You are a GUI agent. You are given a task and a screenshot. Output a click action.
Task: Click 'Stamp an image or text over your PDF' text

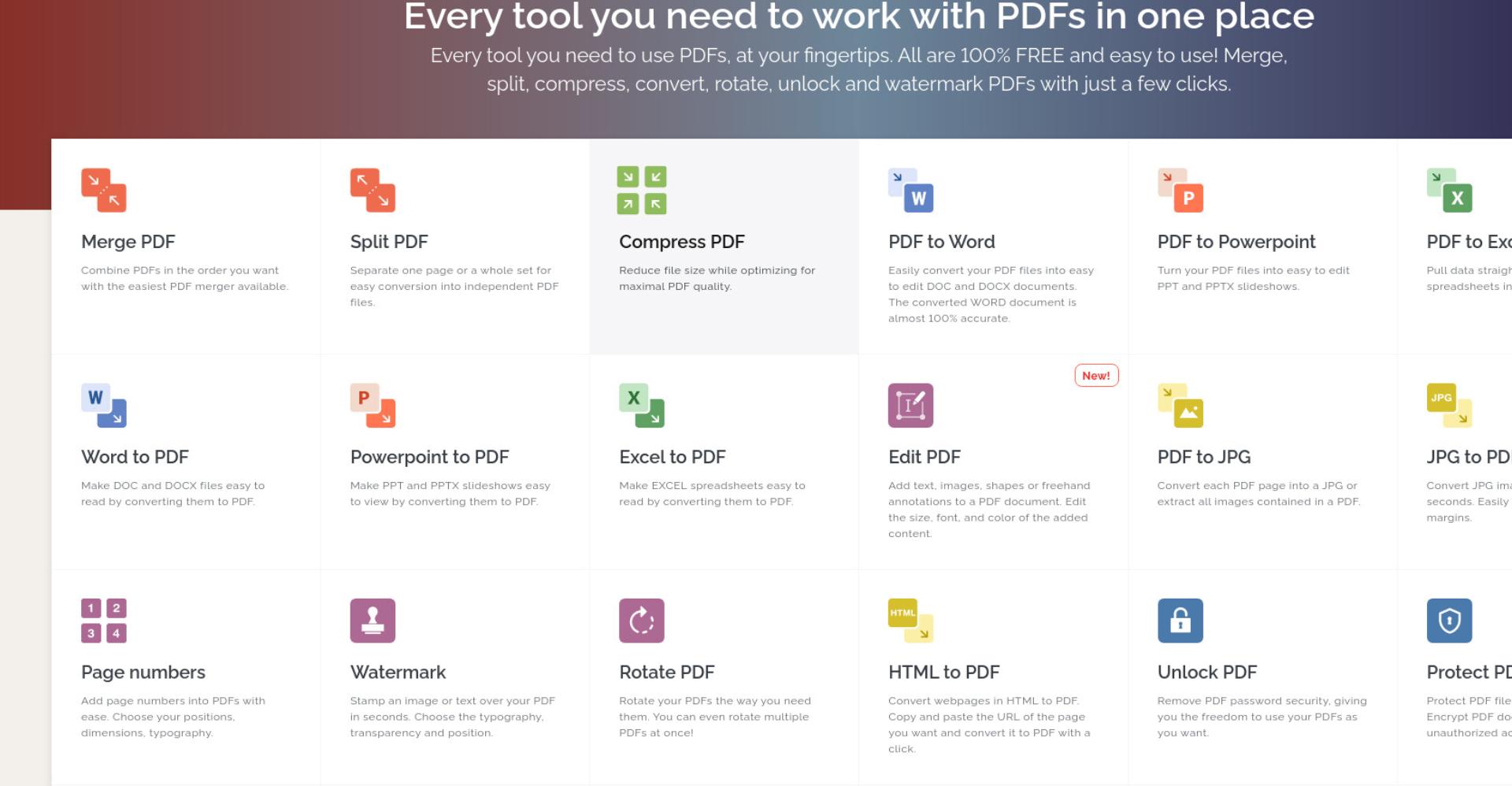coord(452,716)
